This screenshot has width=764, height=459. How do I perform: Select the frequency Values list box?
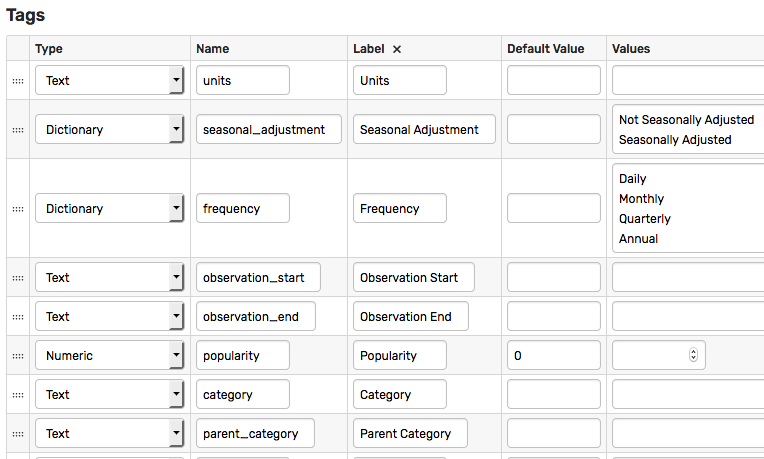688,208
